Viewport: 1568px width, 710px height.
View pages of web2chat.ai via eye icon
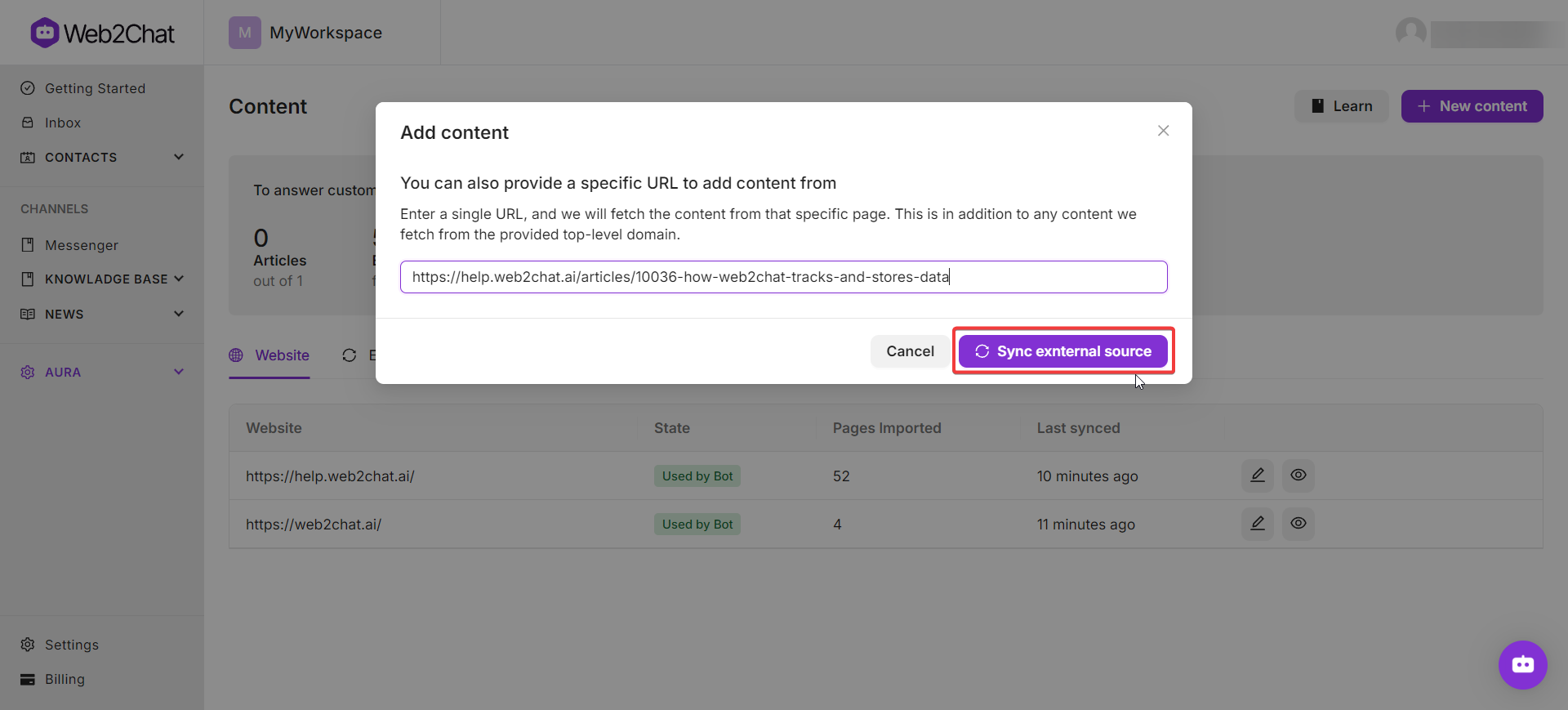(x=1298, y=524)
